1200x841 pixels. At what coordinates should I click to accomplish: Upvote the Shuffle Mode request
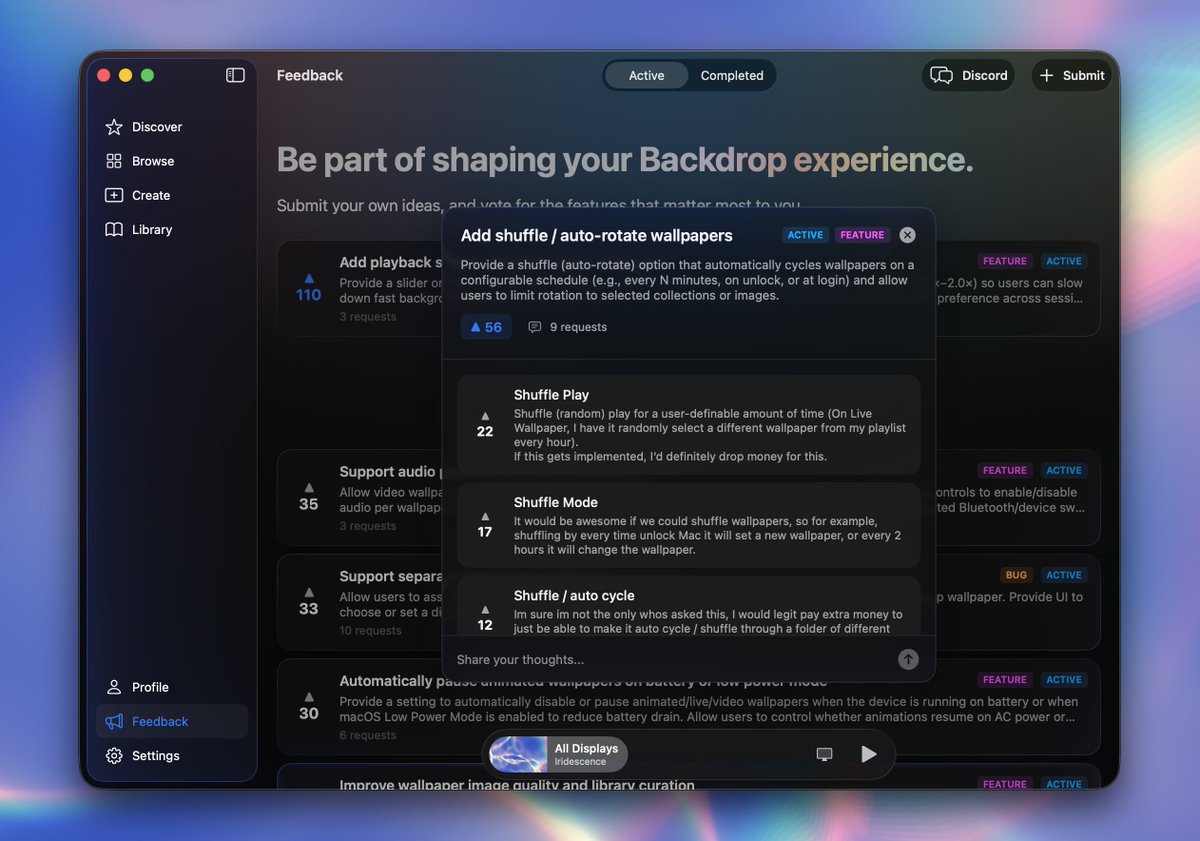click(x=485, y=525)
